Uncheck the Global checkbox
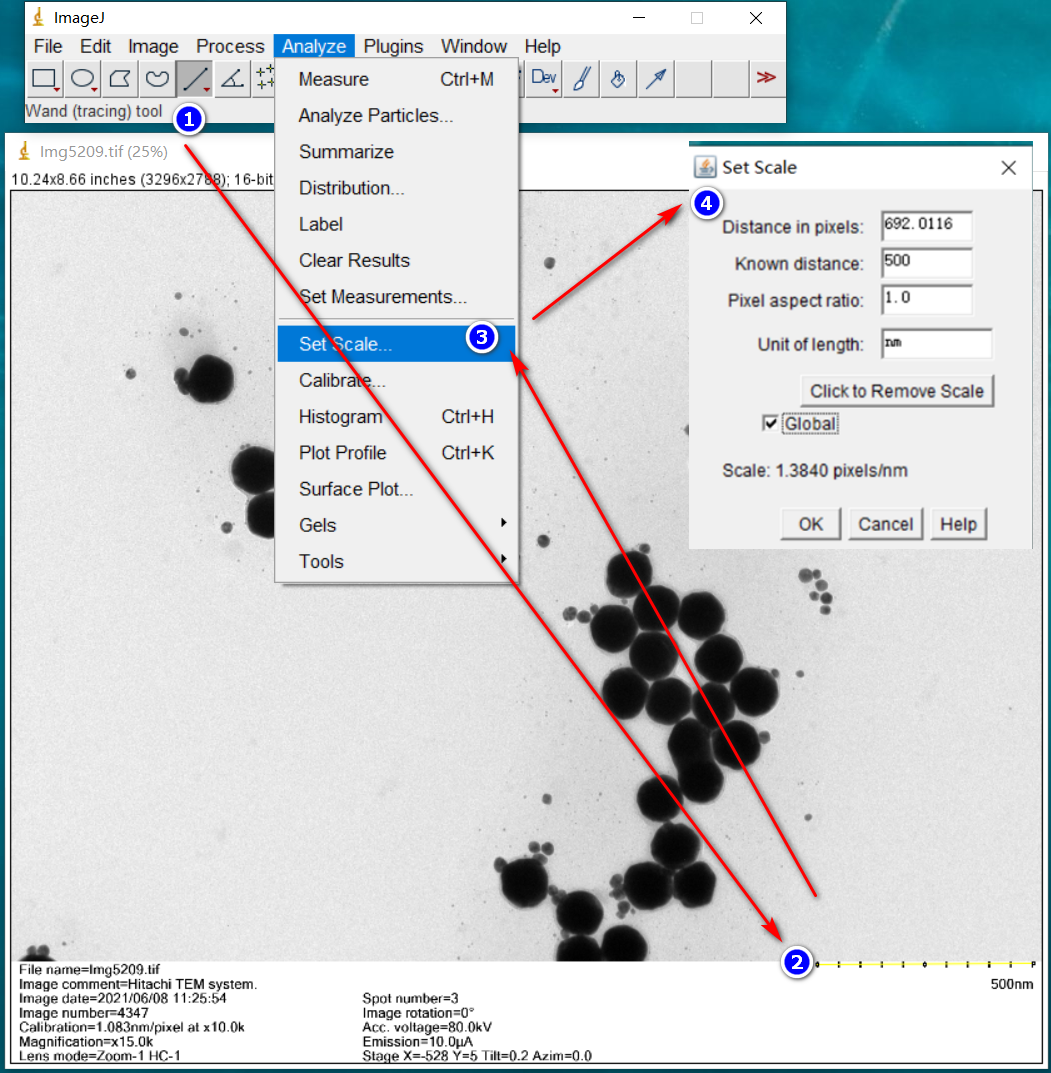 (770, 424)
